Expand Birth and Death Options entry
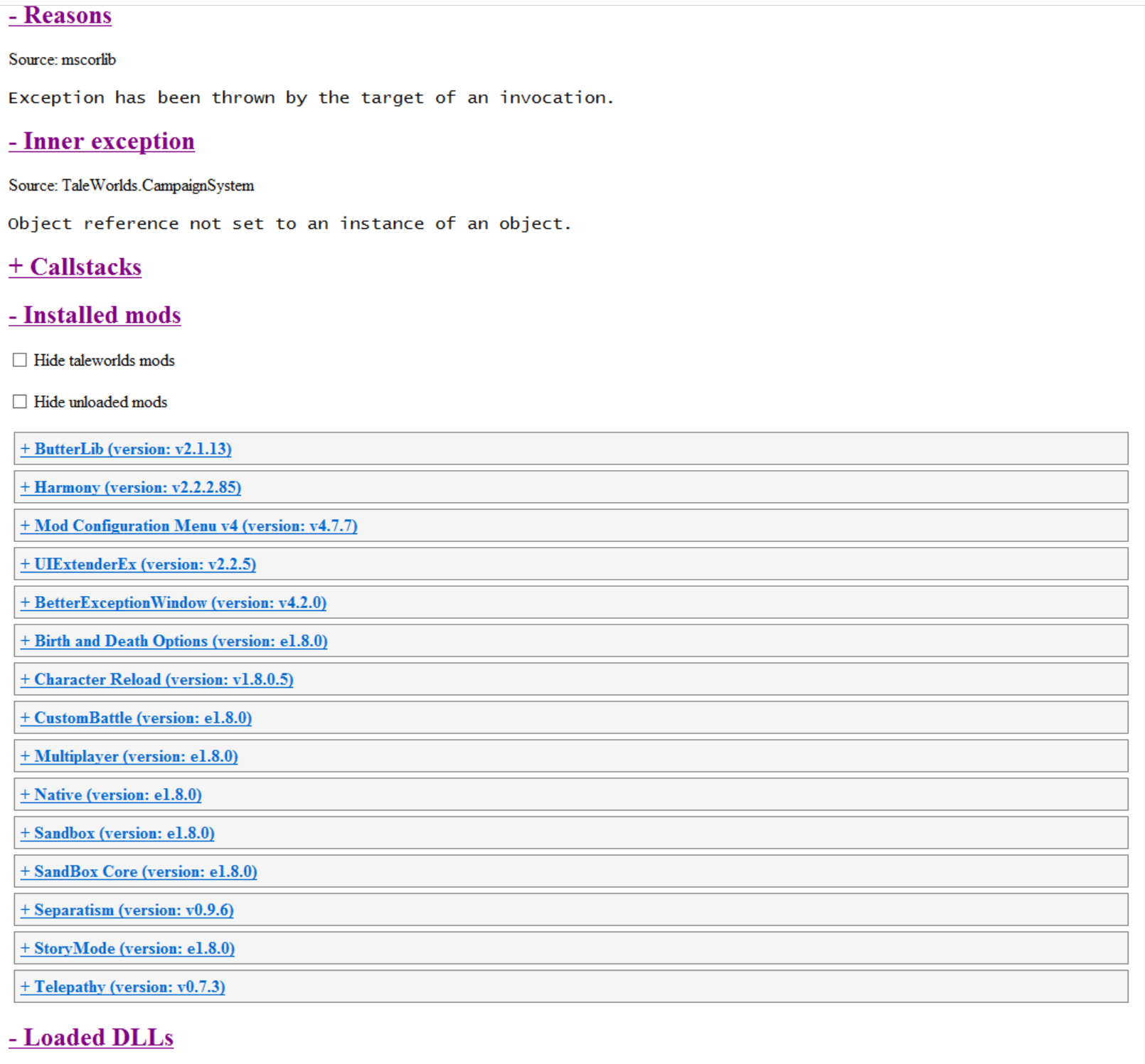1145x1064 pixels. click(174, 641)
